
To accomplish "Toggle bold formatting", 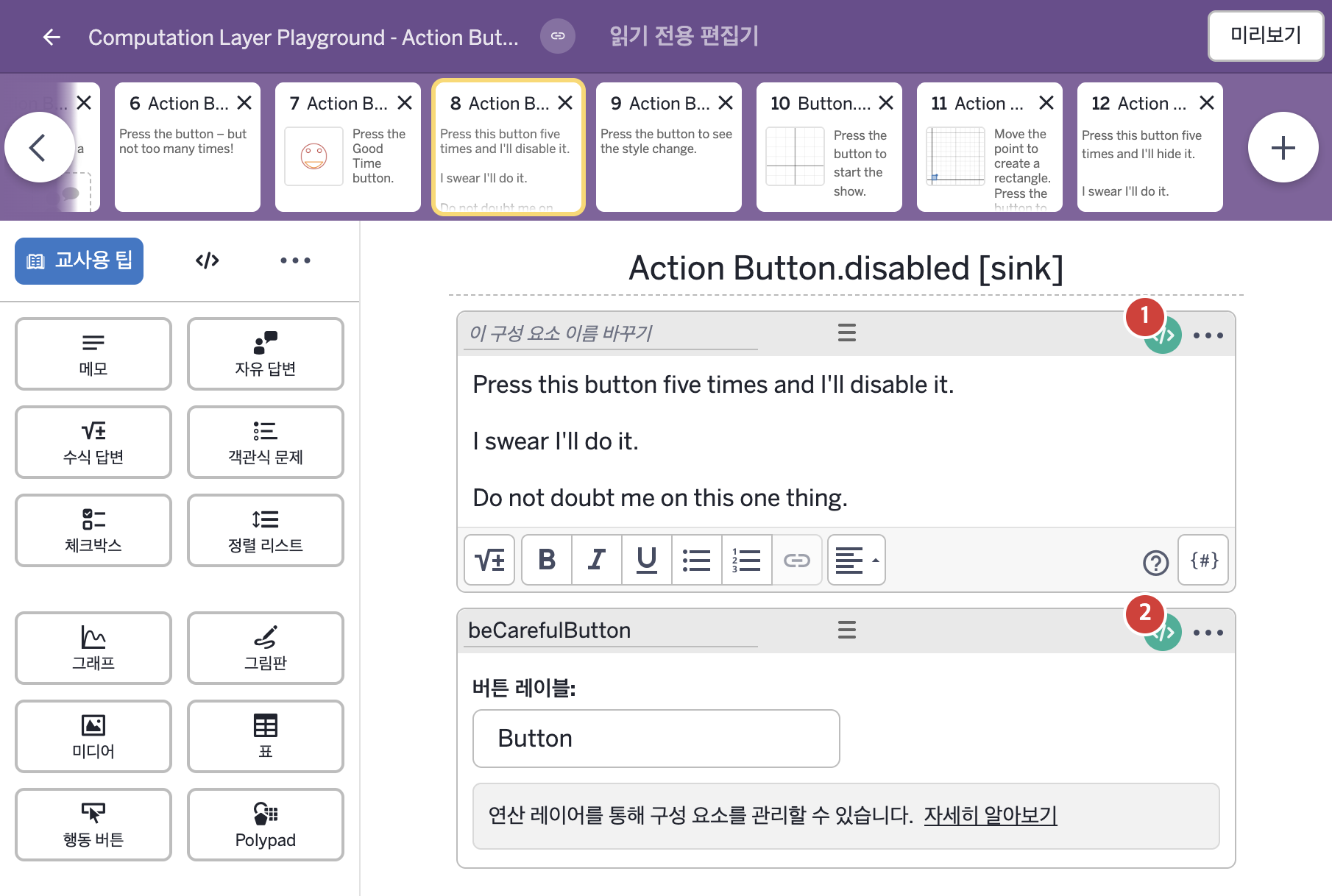I will click(x=547, y=560).
